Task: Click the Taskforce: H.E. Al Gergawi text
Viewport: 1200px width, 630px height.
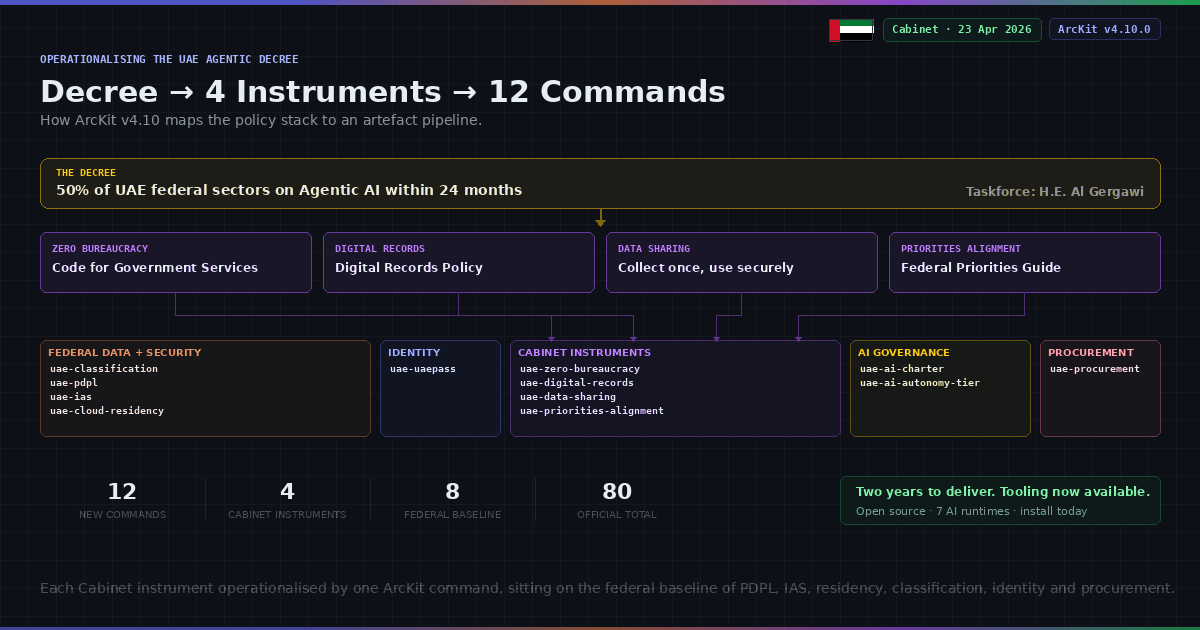Action: pyautogui.click(x=1055, y=191)
